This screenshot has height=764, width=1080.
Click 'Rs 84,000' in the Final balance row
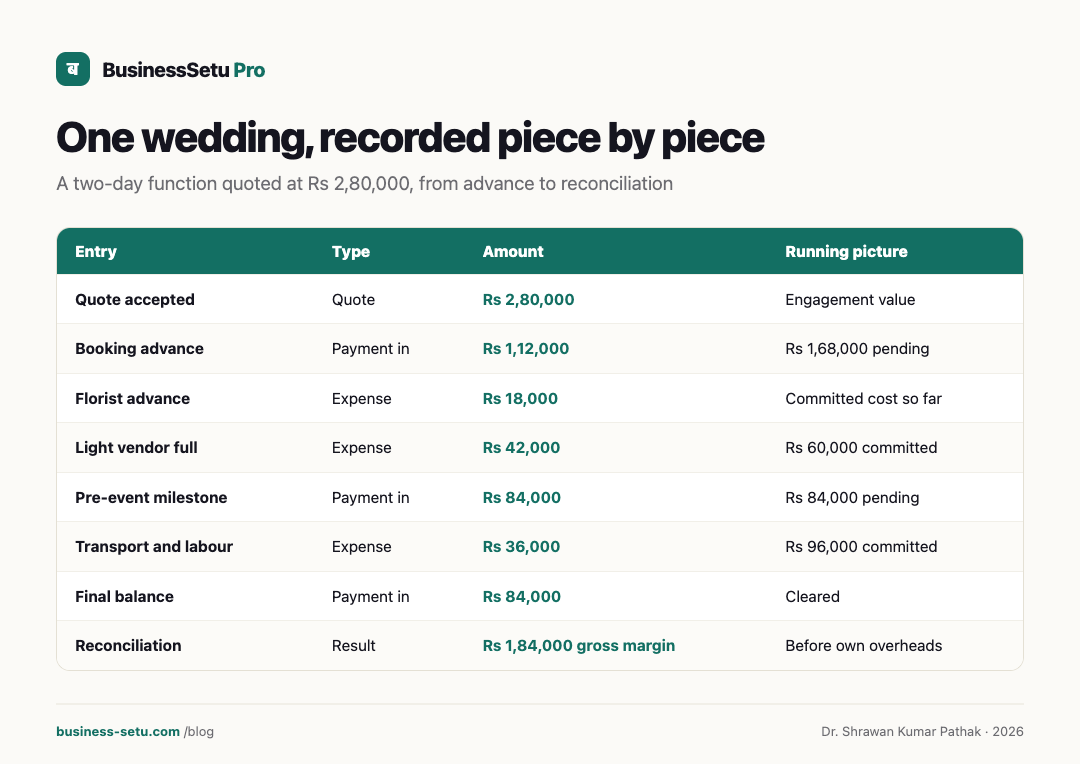pyautogui.click(x=521, y=597)
